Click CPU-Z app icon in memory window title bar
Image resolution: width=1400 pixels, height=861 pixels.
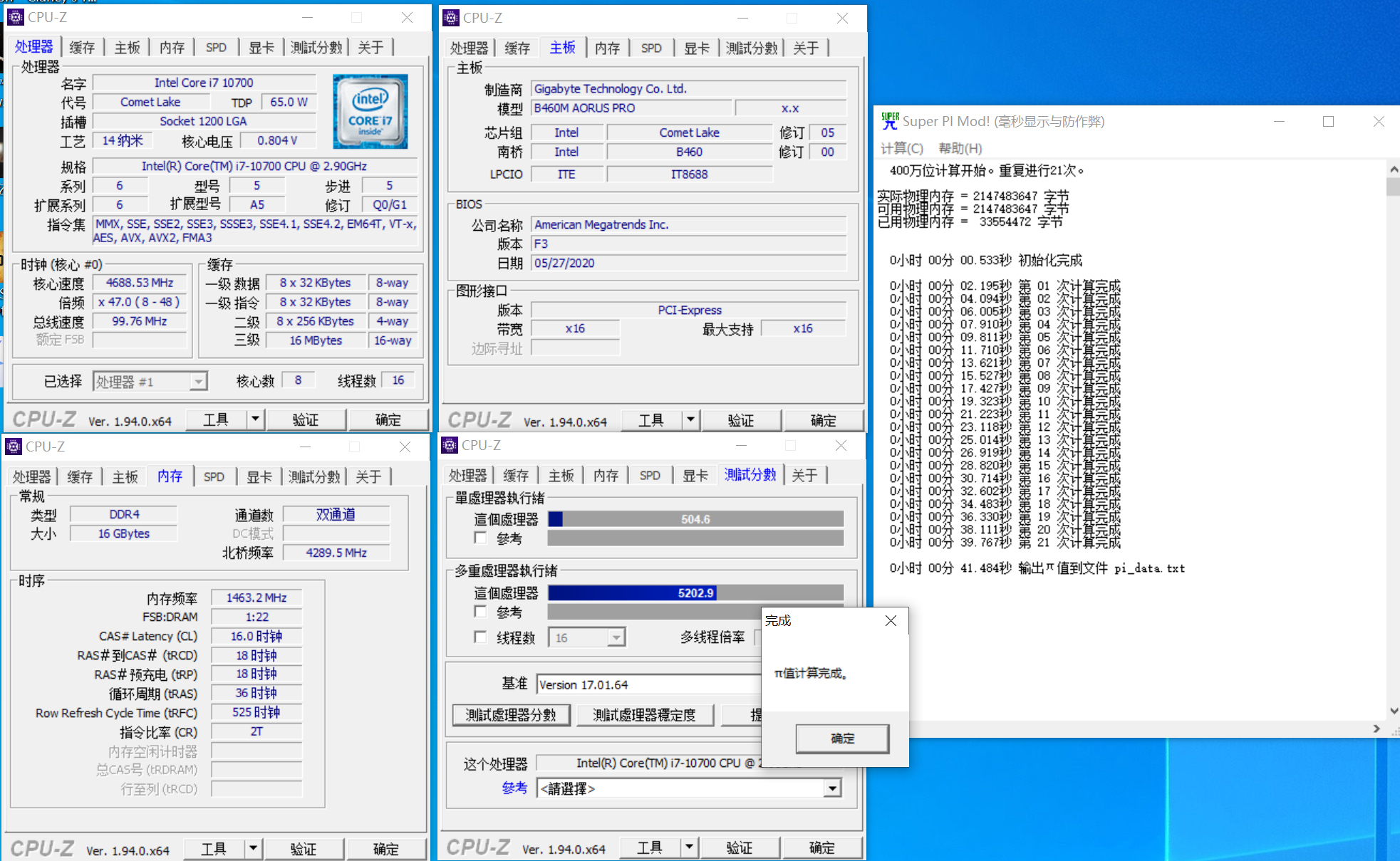click(14, 447)
